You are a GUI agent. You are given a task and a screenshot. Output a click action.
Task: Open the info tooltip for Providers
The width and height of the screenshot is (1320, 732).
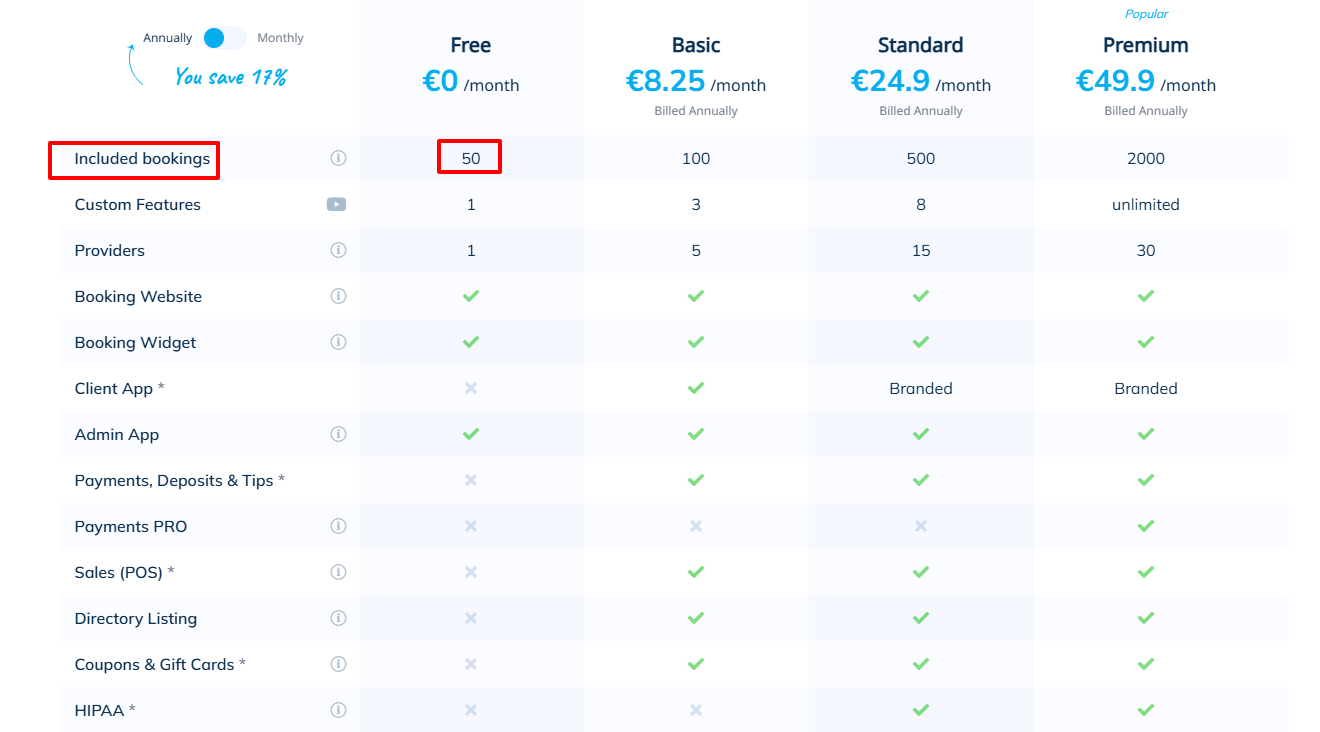[x=338, y=249]
